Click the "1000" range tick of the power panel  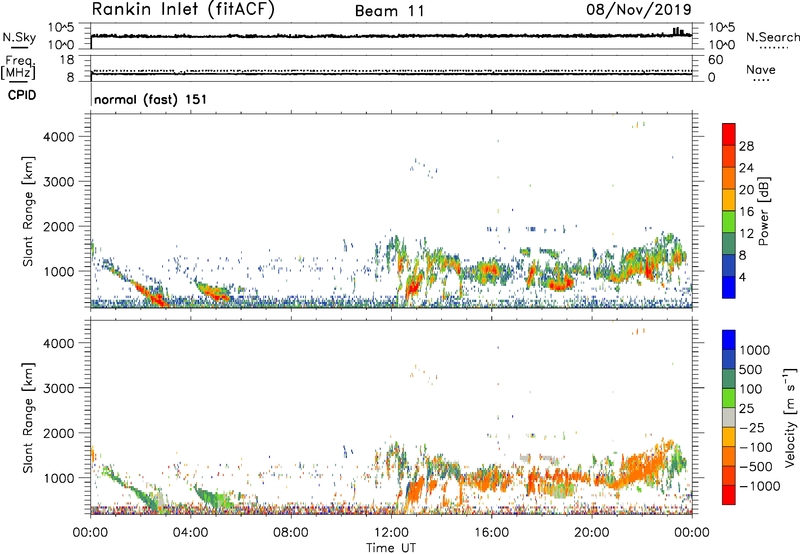pyautogui.click(x=59, y=271)
